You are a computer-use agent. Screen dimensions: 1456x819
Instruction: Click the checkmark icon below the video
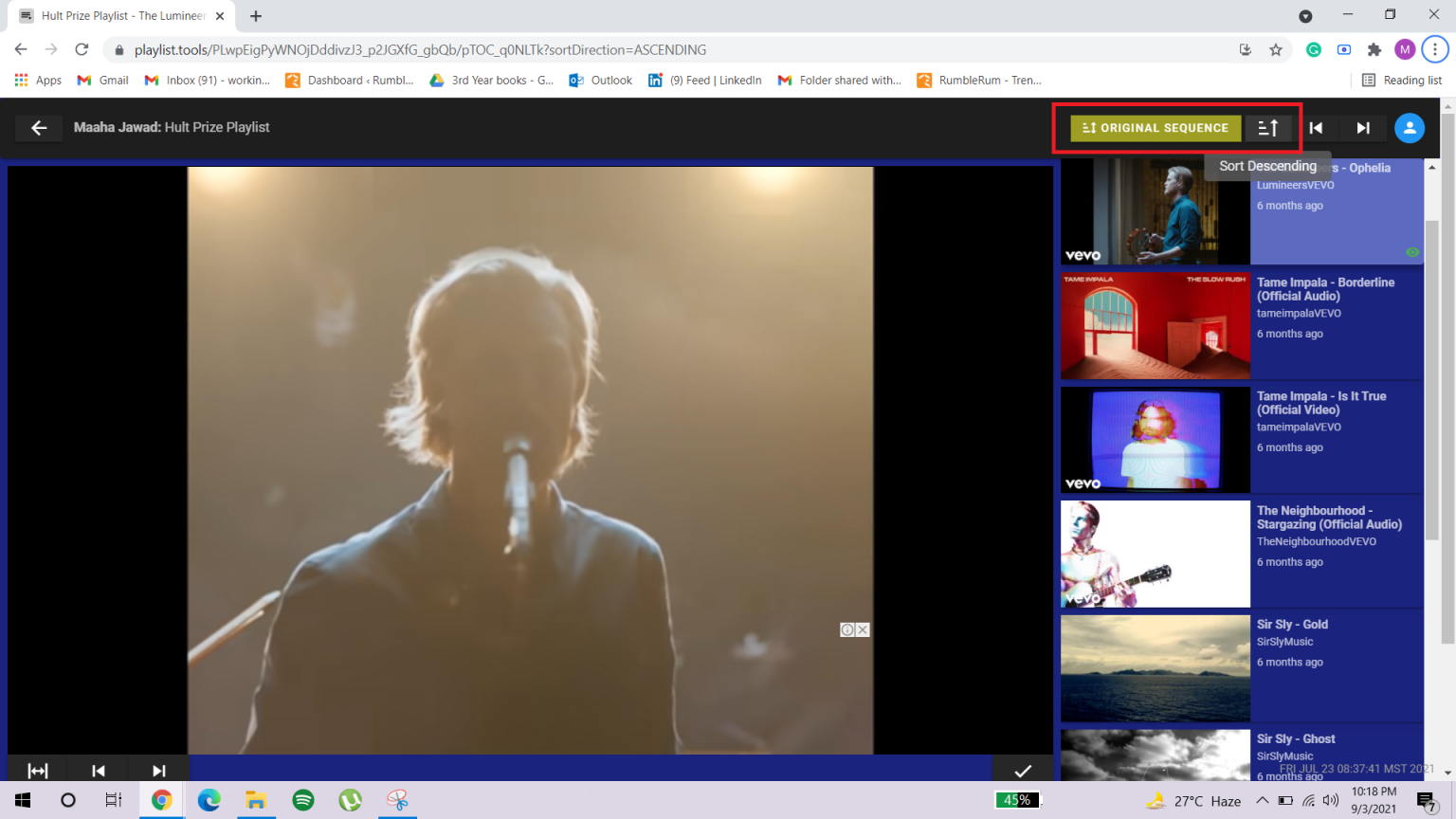[1023, 771]
